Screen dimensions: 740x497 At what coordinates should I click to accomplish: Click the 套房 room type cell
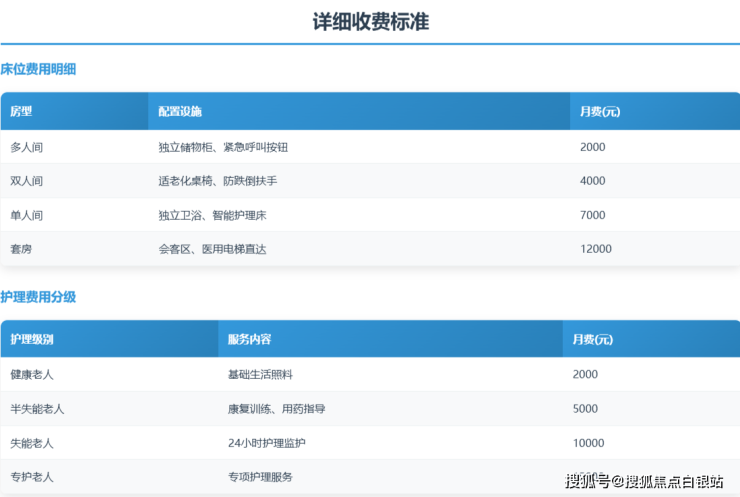21,249
